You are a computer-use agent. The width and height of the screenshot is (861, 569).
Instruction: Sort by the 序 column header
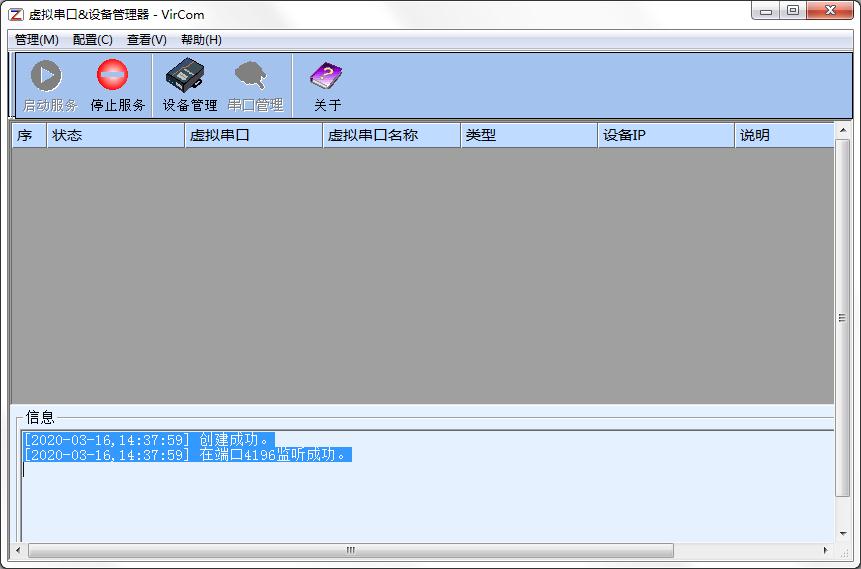[x=29, y=135]
